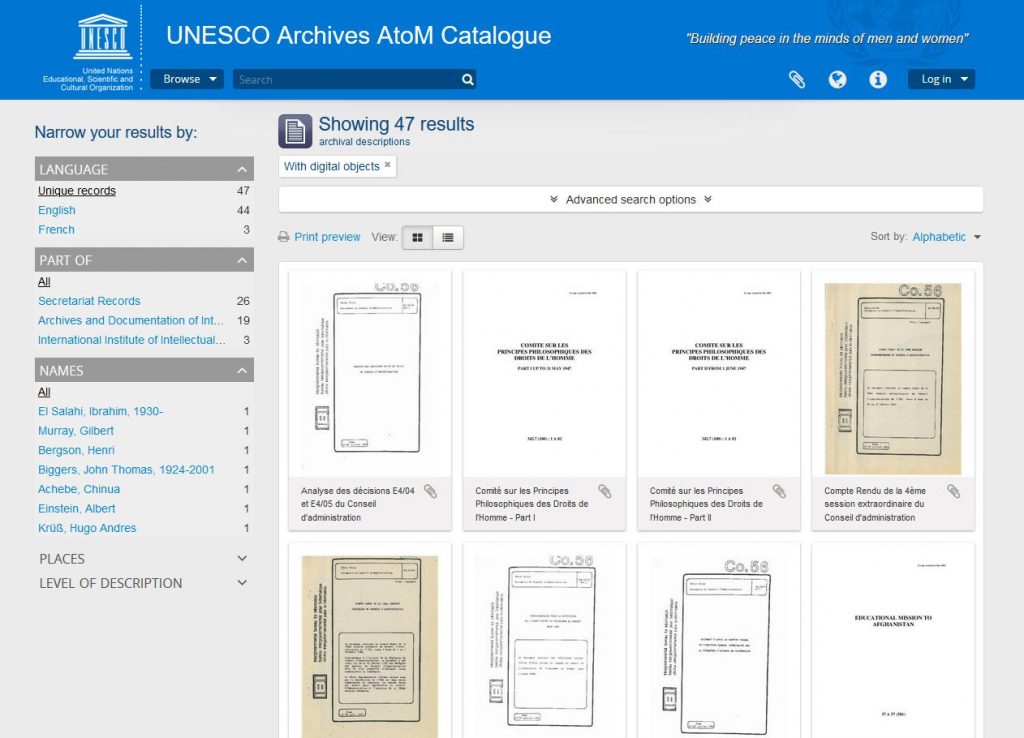This screenshot has height=738, width=1024.
Task: Filter by Secretariat Records
Action: click(89, 301)
